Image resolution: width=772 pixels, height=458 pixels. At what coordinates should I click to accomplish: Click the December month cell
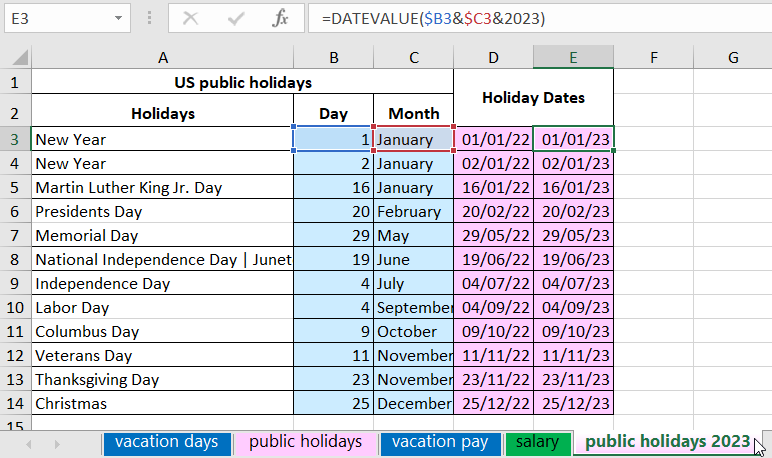(x=414, y=403)
